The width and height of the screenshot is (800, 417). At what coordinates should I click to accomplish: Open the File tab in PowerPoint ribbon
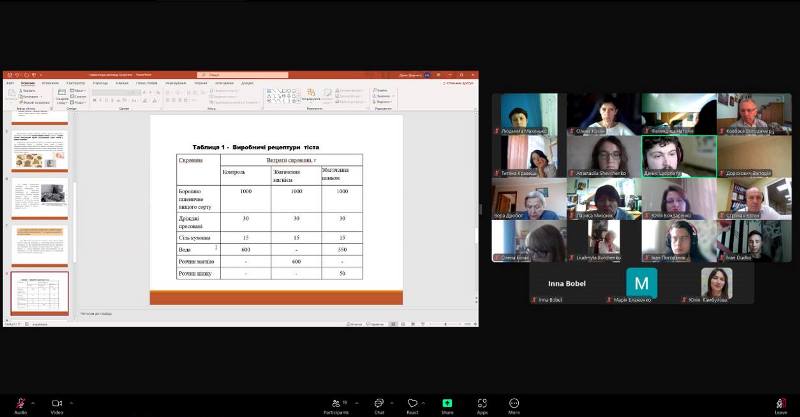click(x=9, y=83)
